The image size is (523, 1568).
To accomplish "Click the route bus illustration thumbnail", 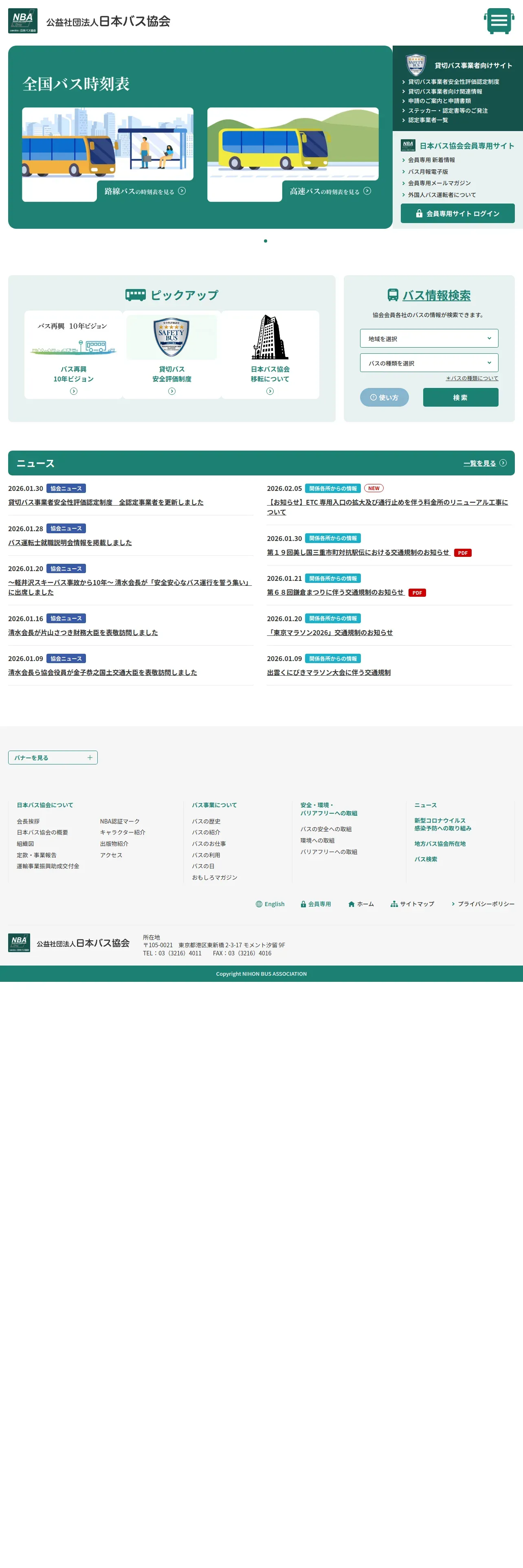I will coord(108,144).
